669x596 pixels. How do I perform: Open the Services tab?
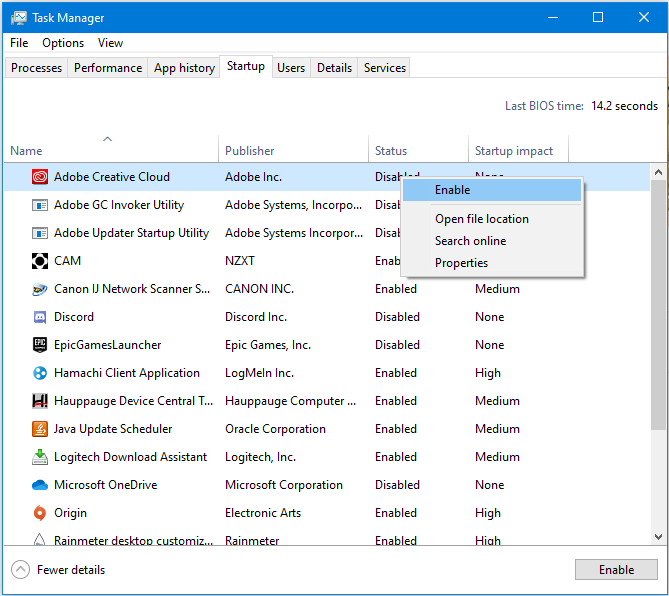[385, 68]
